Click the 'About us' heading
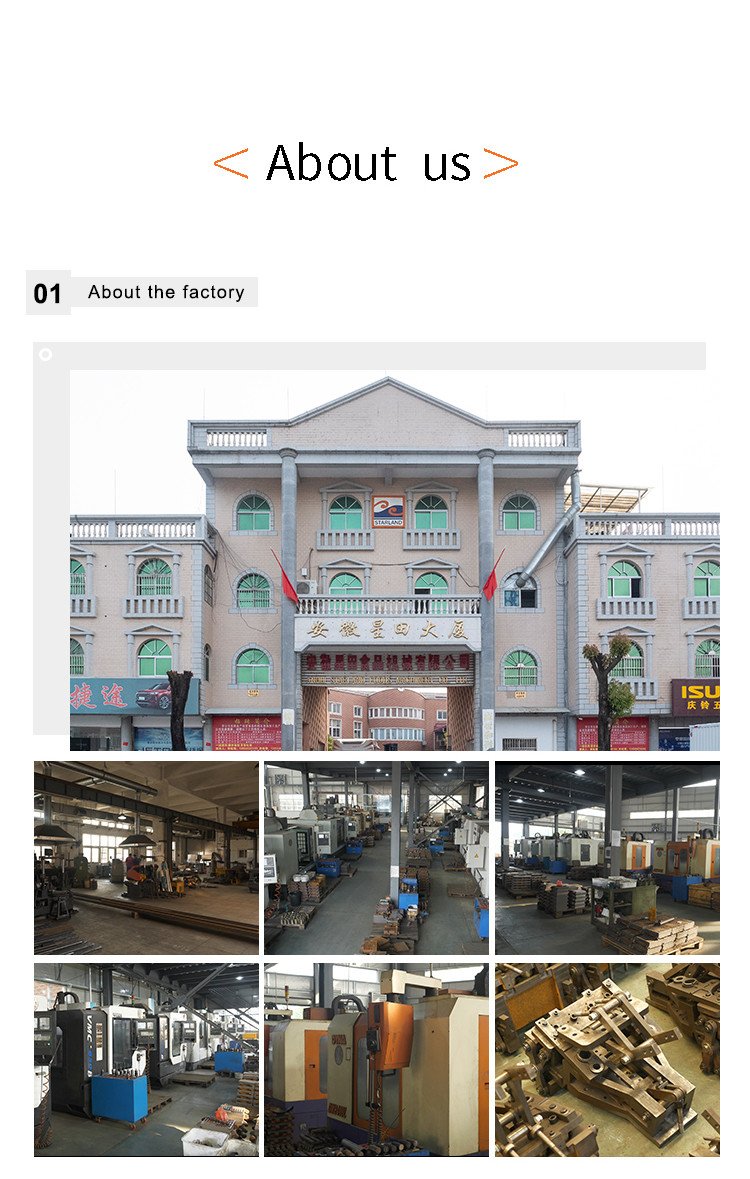 pyautogui.click(x=369, y=163)
